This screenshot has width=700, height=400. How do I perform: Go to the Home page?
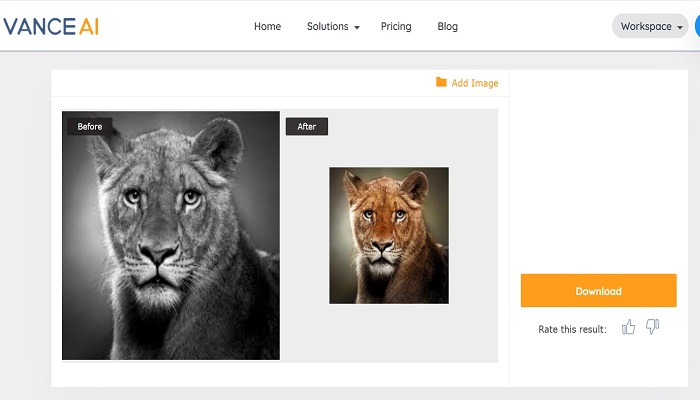click(x=267, y=26)
